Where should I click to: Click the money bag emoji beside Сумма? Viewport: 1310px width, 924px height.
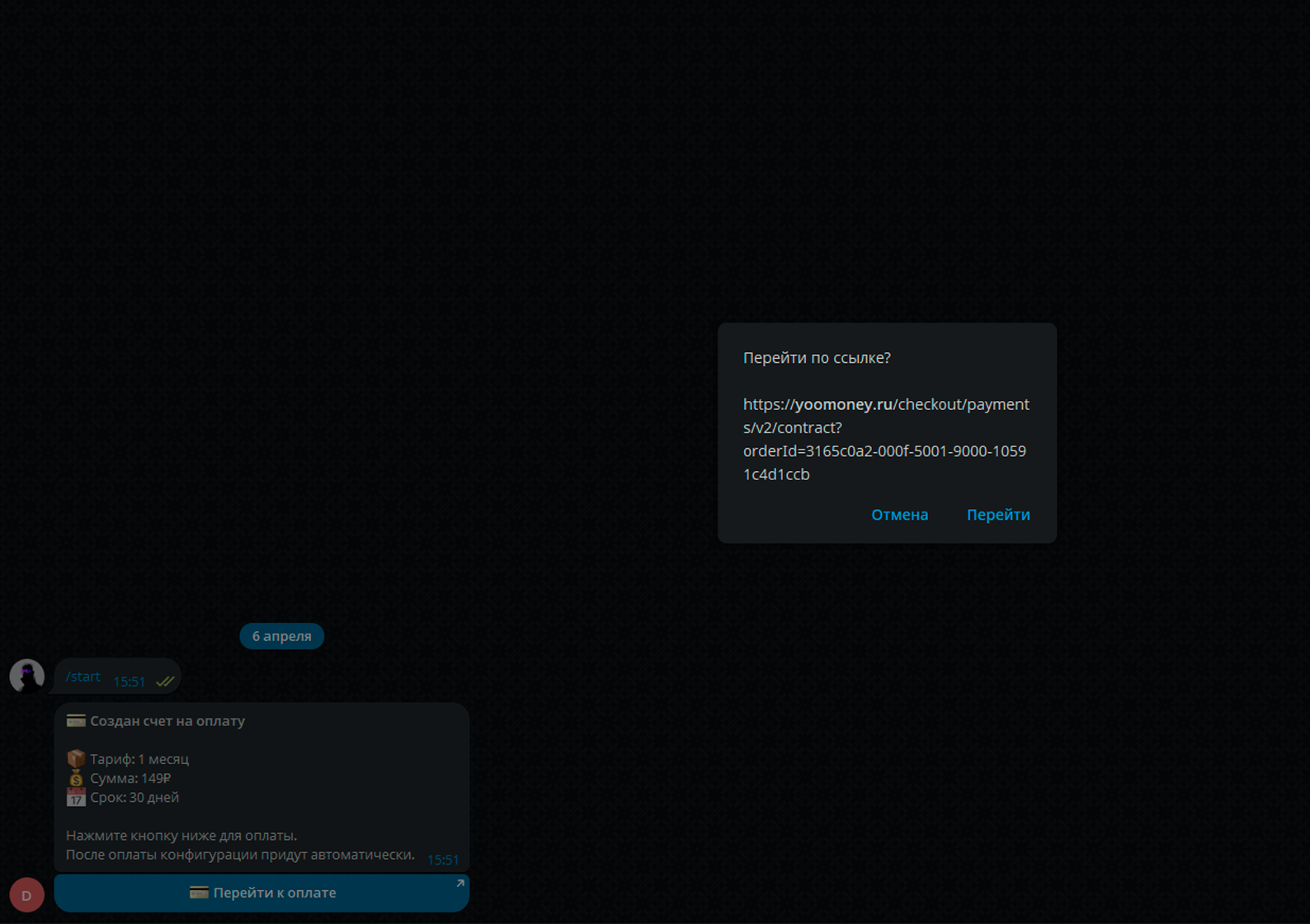pyautogui.click(x=76, y=778)
